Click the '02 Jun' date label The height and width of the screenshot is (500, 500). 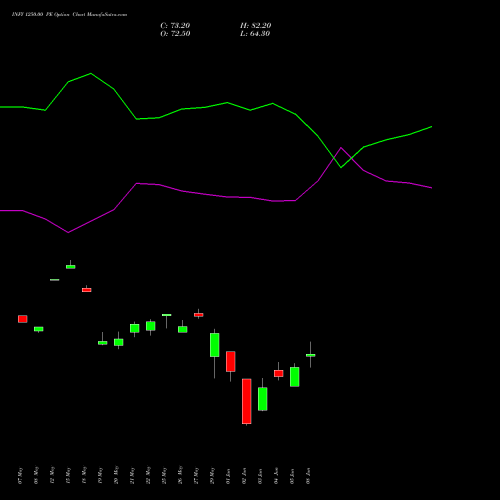point(244,476)
